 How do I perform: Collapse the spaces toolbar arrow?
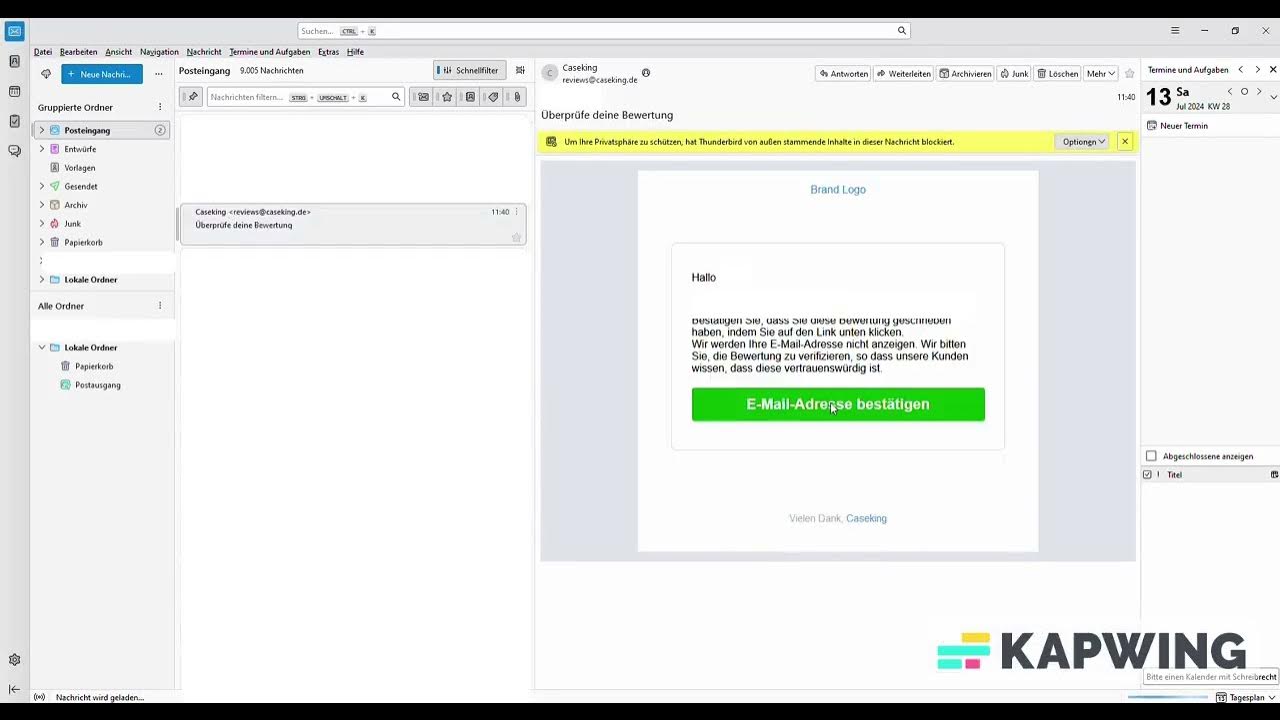[x=14, y=689]
